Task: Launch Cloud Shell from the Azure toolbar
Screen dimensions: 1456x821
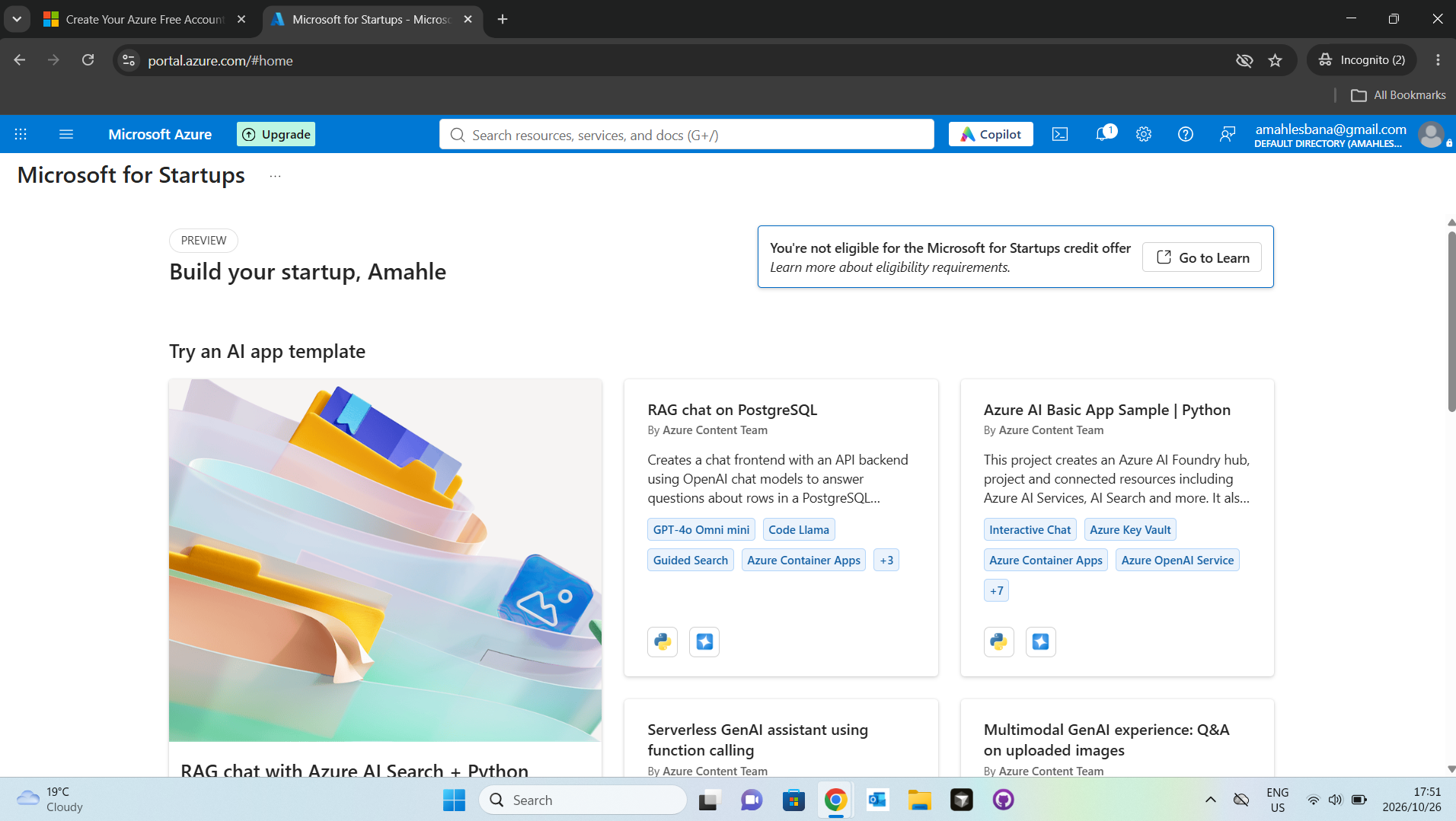Action: click(1060, 134)
